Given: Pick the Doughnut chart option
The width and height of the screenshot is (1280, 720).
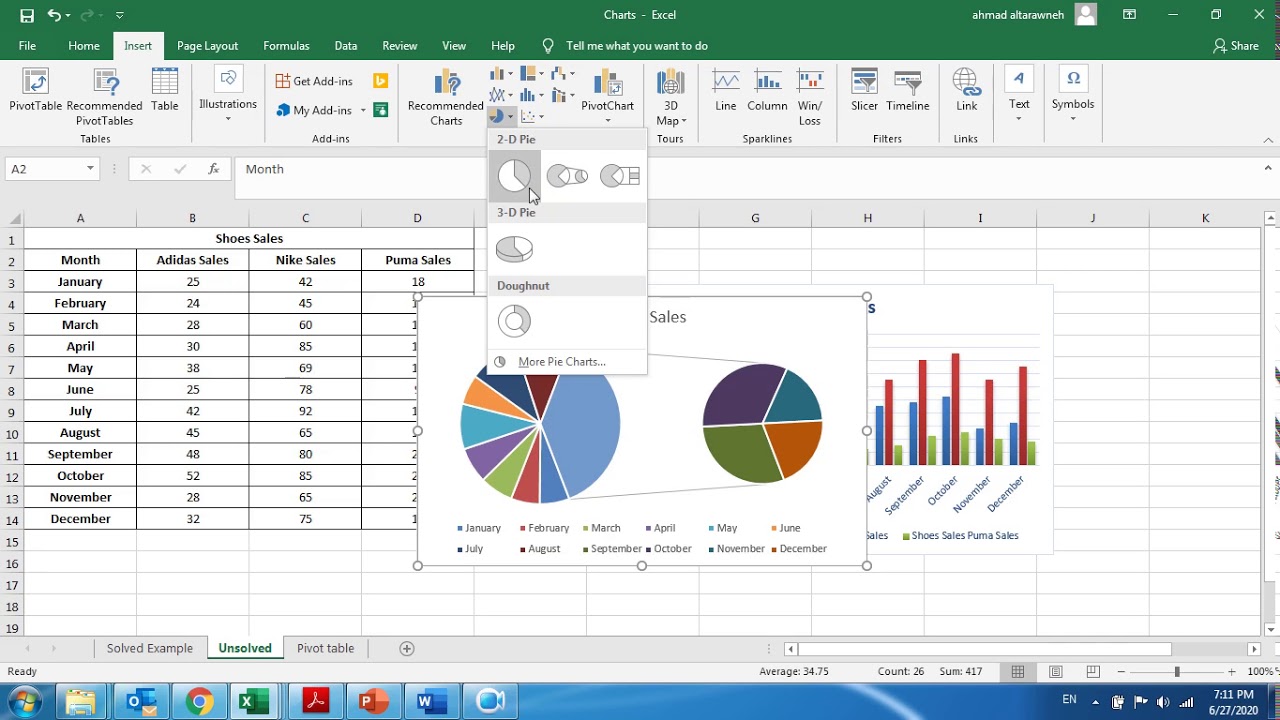Looking at the screenshot, I should tap(515, 321).
